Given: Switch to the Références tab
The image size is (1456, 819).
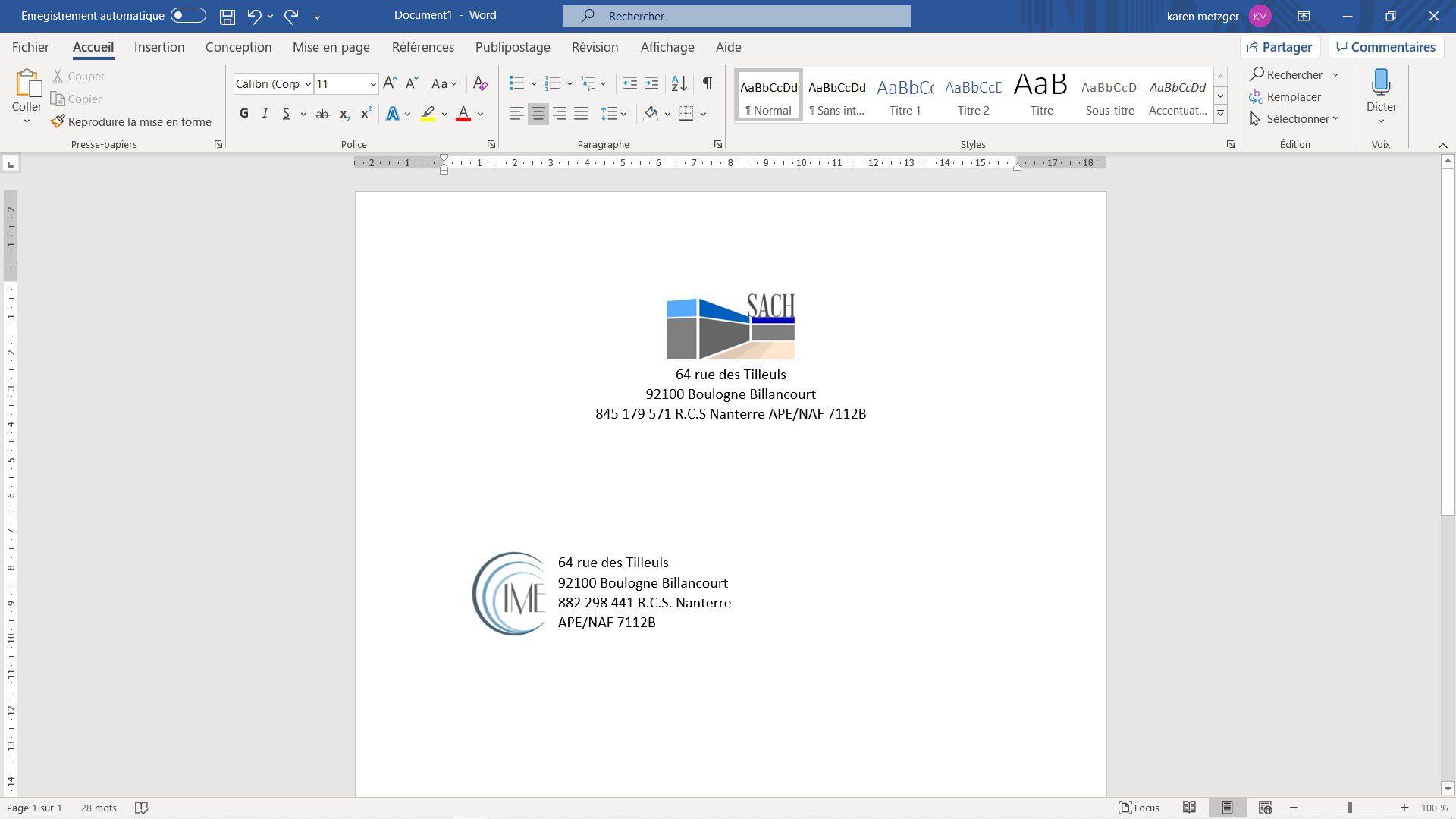Looking at the screenshot, I should pyautogui.click(x=423, y=47).
